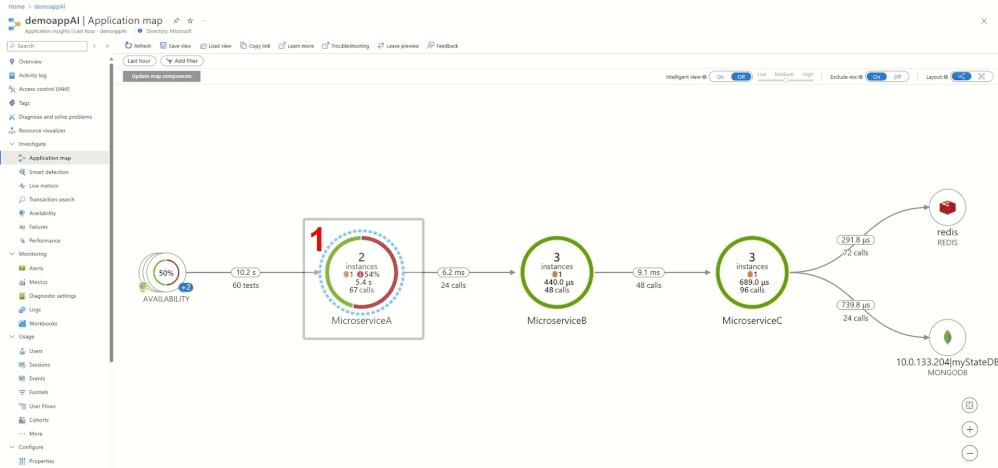Image resolution: width=998 pixels, height=468 pixels.
Task: Open the ellipsis menu beside the title
Action: 202,21
